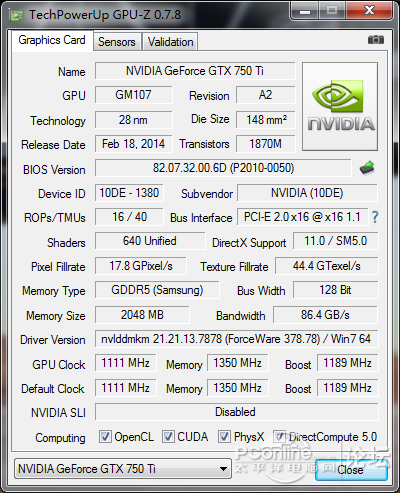The width and height of the screenshot is (400, 493).
Task: Click the Driver Version text field
Action: pyautogui.click(x=237, y=339)
